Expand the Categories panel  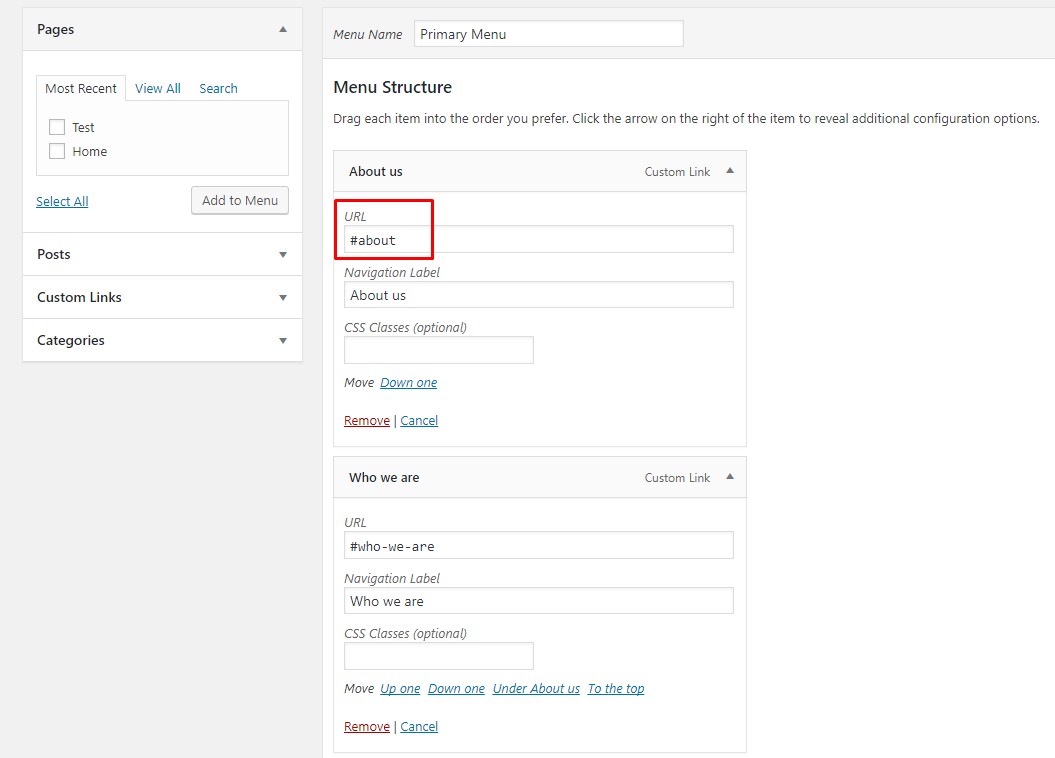pyautogui.click(x=283, y=340)
